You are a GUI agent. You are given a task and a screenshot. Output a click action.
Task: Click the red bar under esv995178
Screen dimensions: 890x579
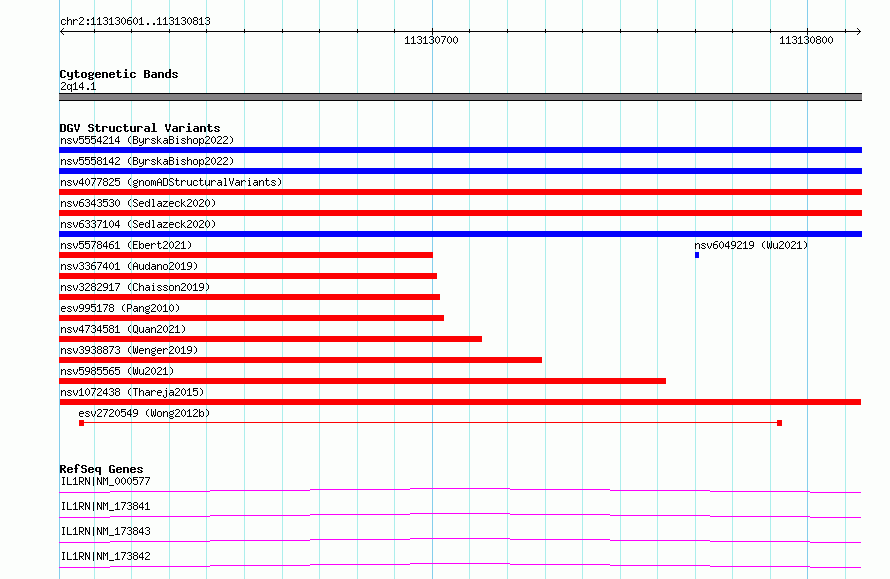pyautogui.click(x=251, y=318)
